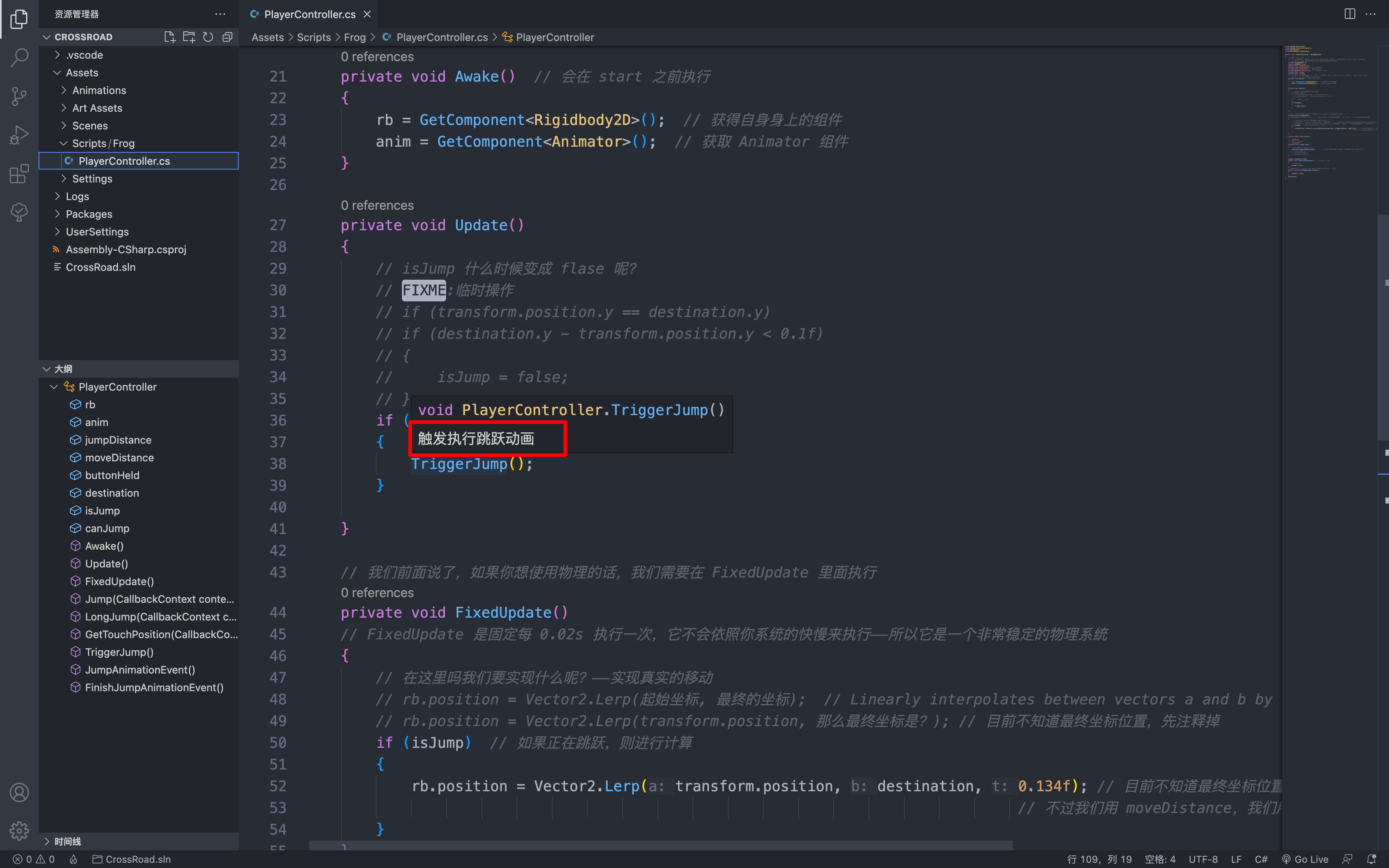The width and height of the screenshot is (1389, 868).
Task: Expand the UserSettings folder
Action: pyautogui.click(x=138, y=232)
